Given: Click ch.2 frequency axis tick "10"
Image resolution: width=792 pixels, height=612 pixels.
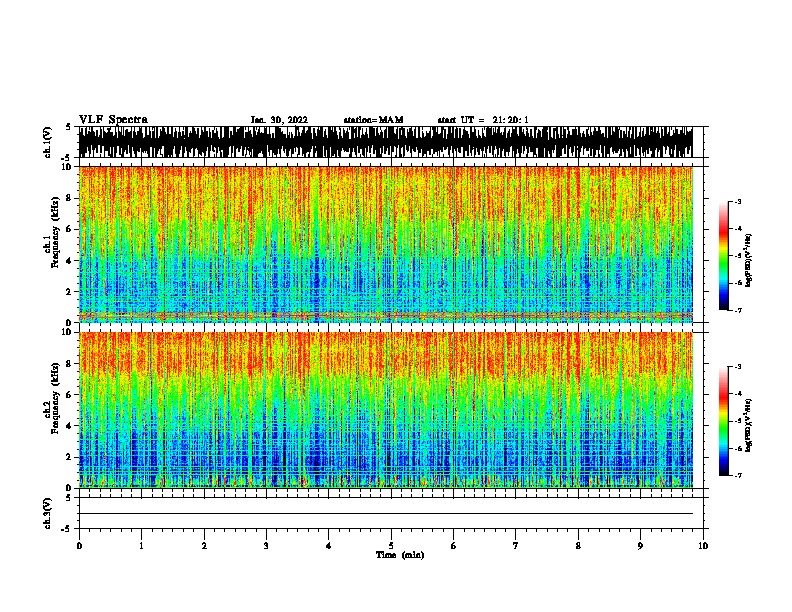Looking at the screenshot, I should 68,332.
